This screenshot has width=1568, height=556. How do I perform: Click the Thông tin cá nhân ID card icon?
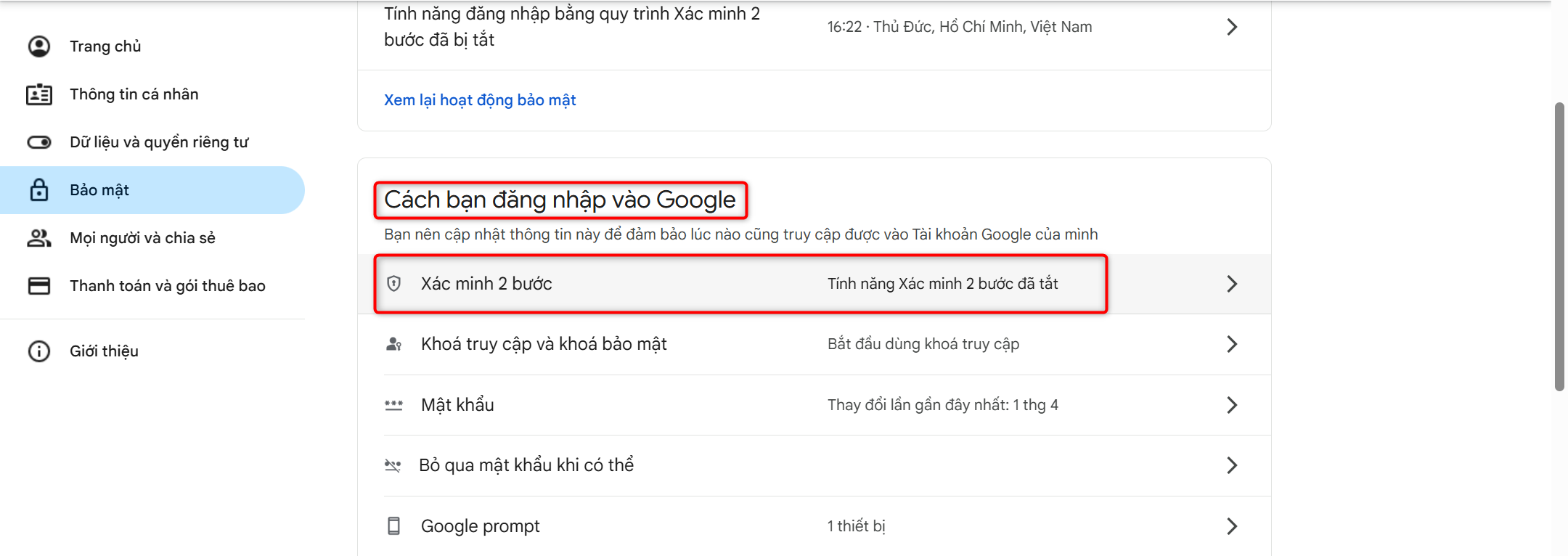point(39,94)
